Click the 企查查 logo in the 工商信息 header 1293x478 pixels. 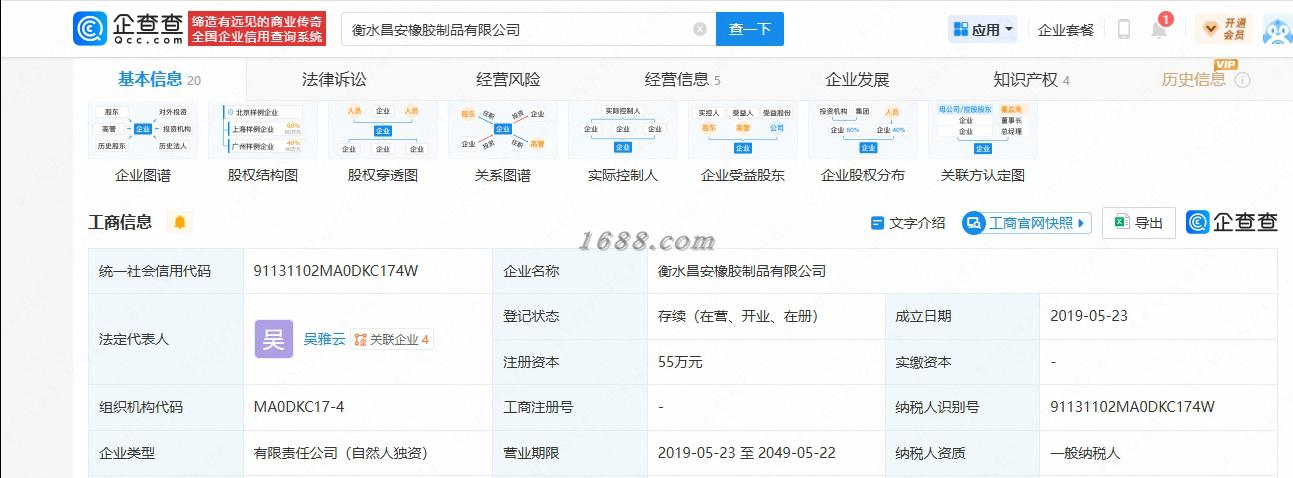(1232, 222)
